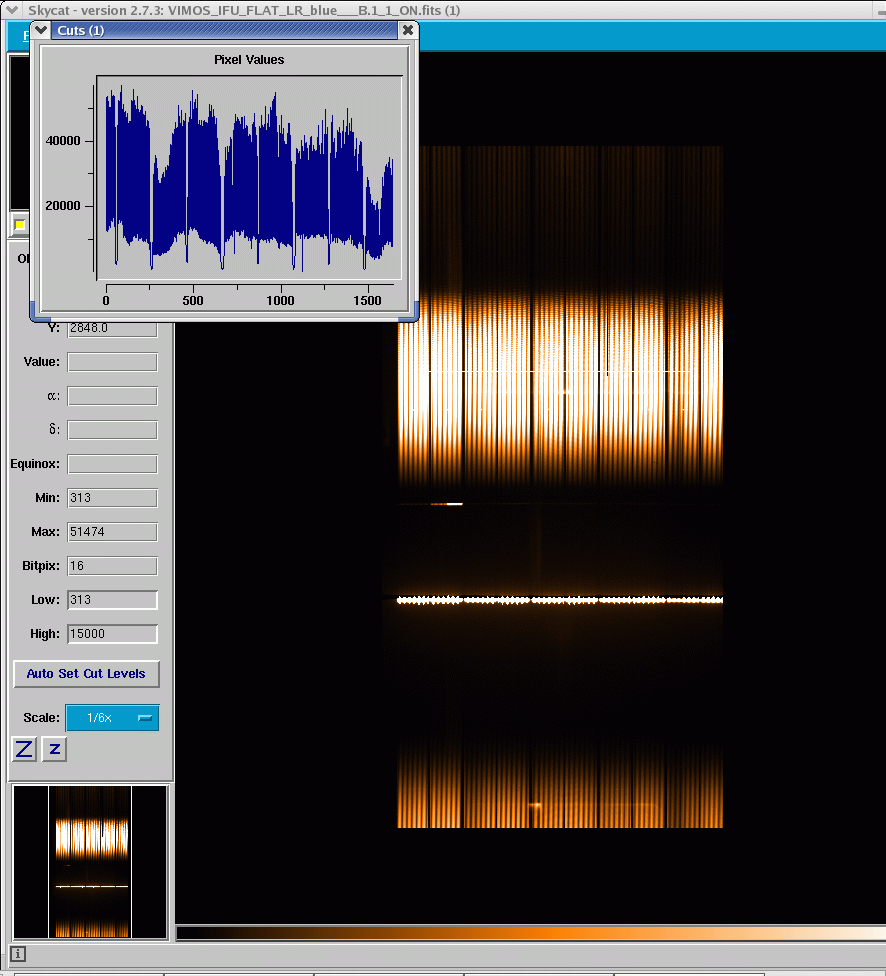
Task: Click the '1000' x-axis label in graph
Action: [280, 301]
